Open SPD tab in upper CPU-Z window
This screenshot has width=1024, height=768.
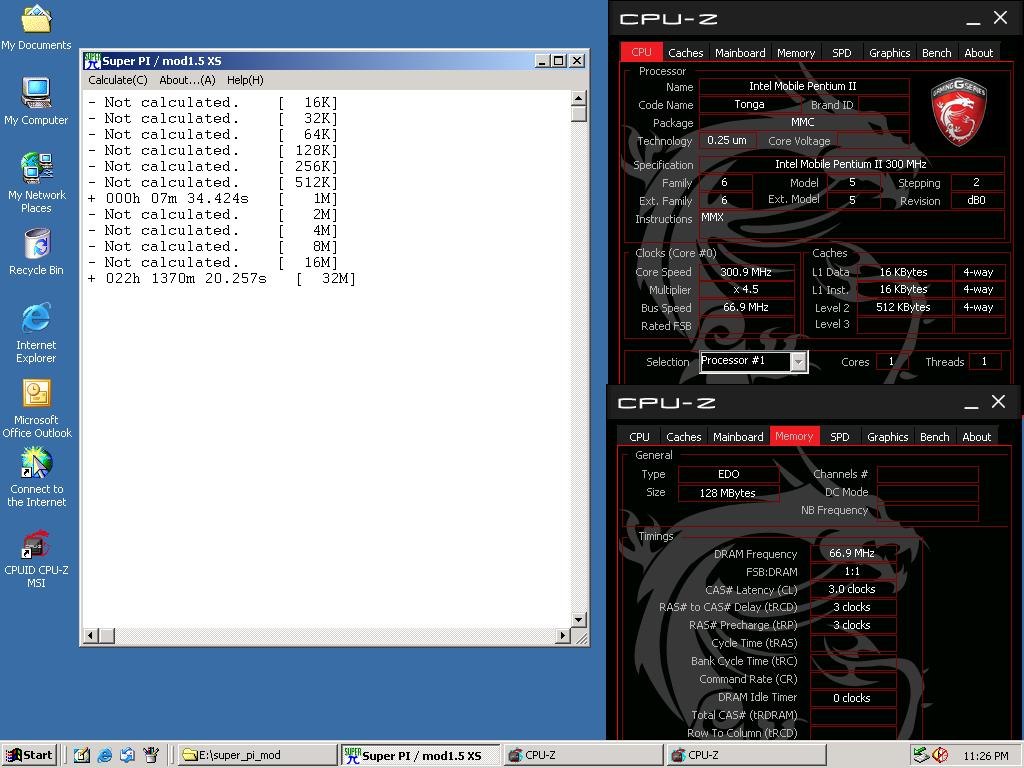coord(842,53)
